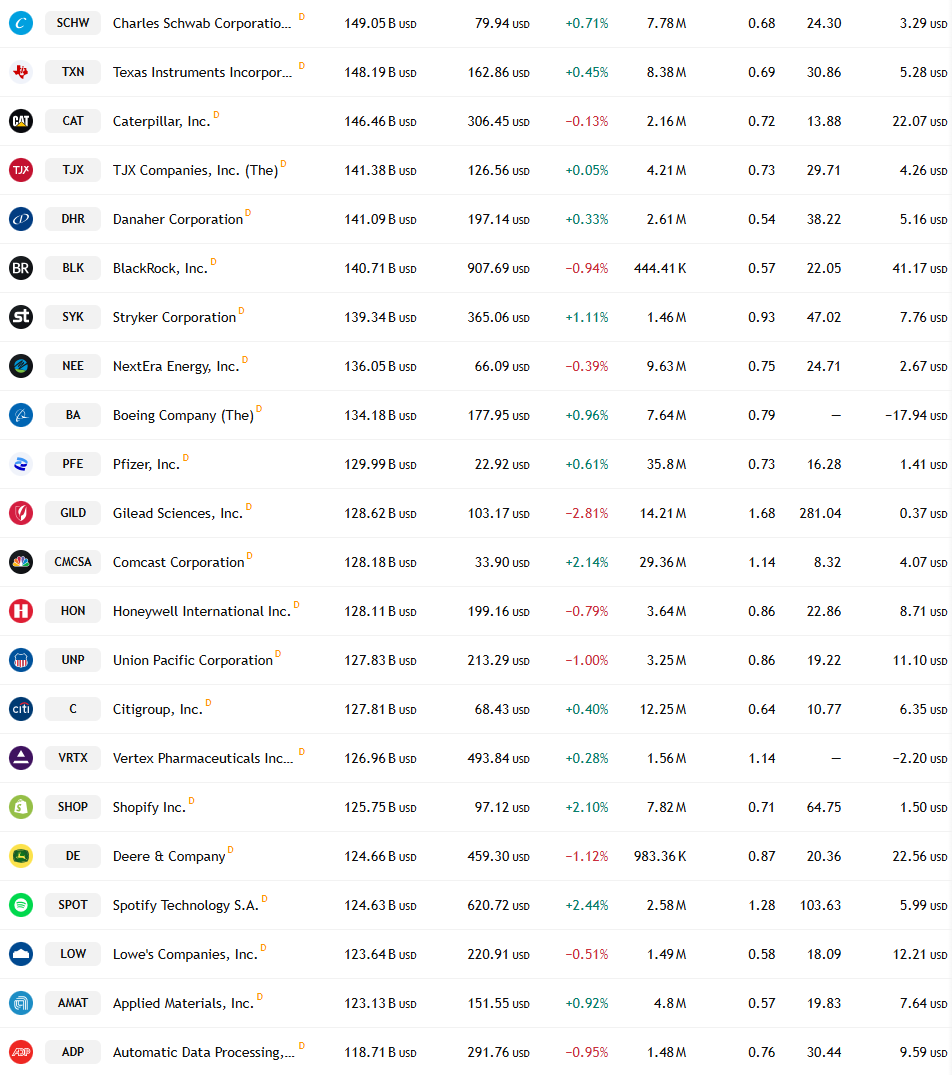Open Union Pacific Corporation link
Screen dimensions: 952x1075
coord(193,660)
